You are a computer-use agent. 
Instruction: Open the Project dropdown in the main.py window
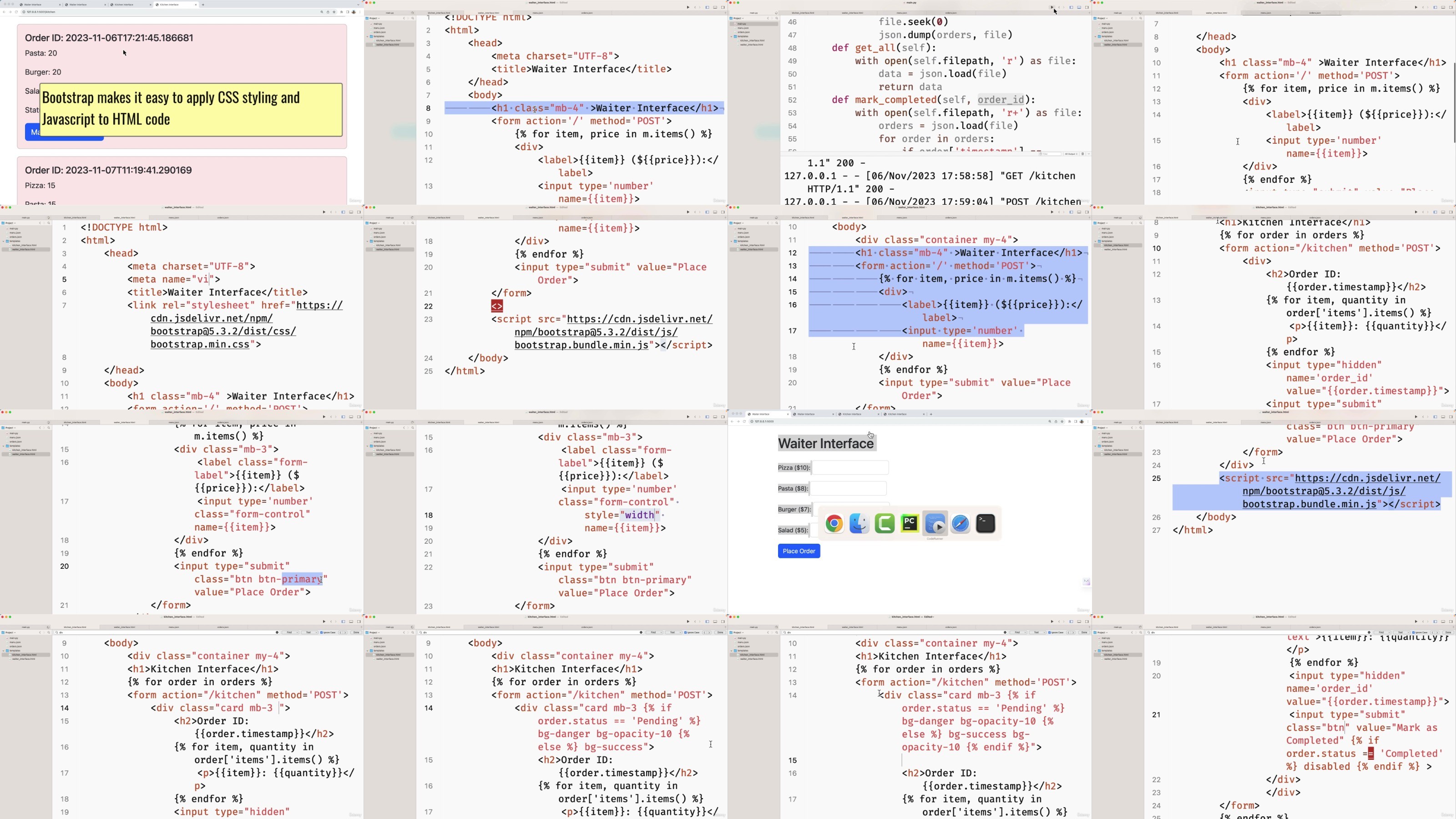point(738,18)
